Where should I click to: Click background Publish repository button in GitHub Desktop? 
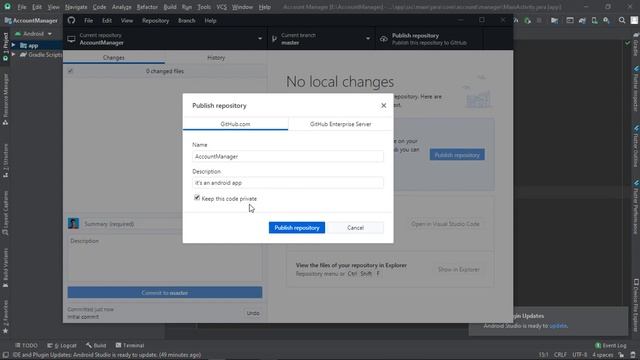tap(457, 155)
